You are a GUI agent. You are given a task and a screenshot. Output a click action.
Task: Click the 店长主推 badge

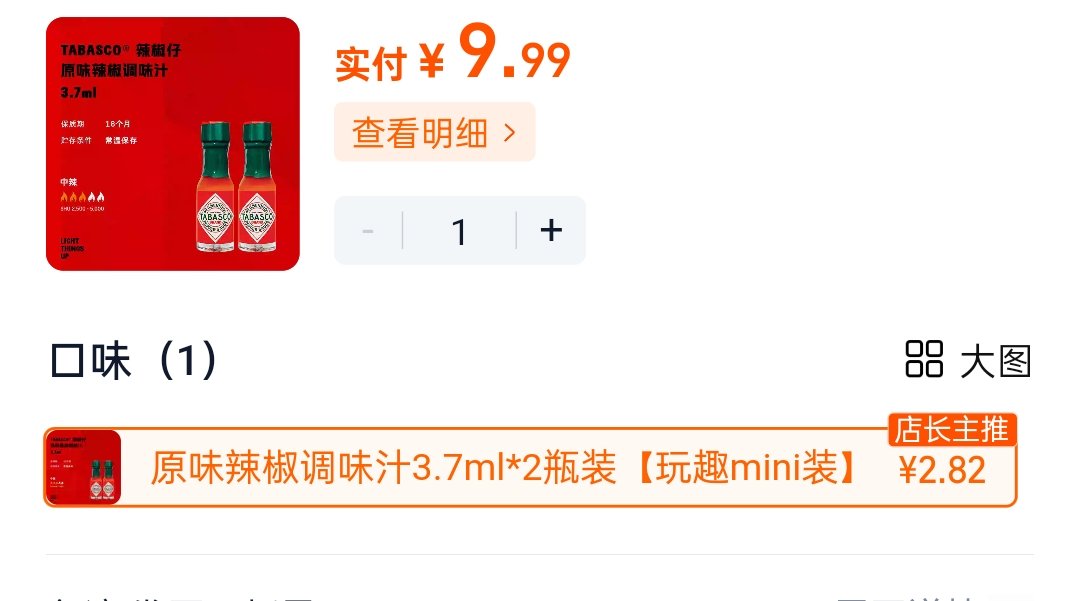(952, 430)
